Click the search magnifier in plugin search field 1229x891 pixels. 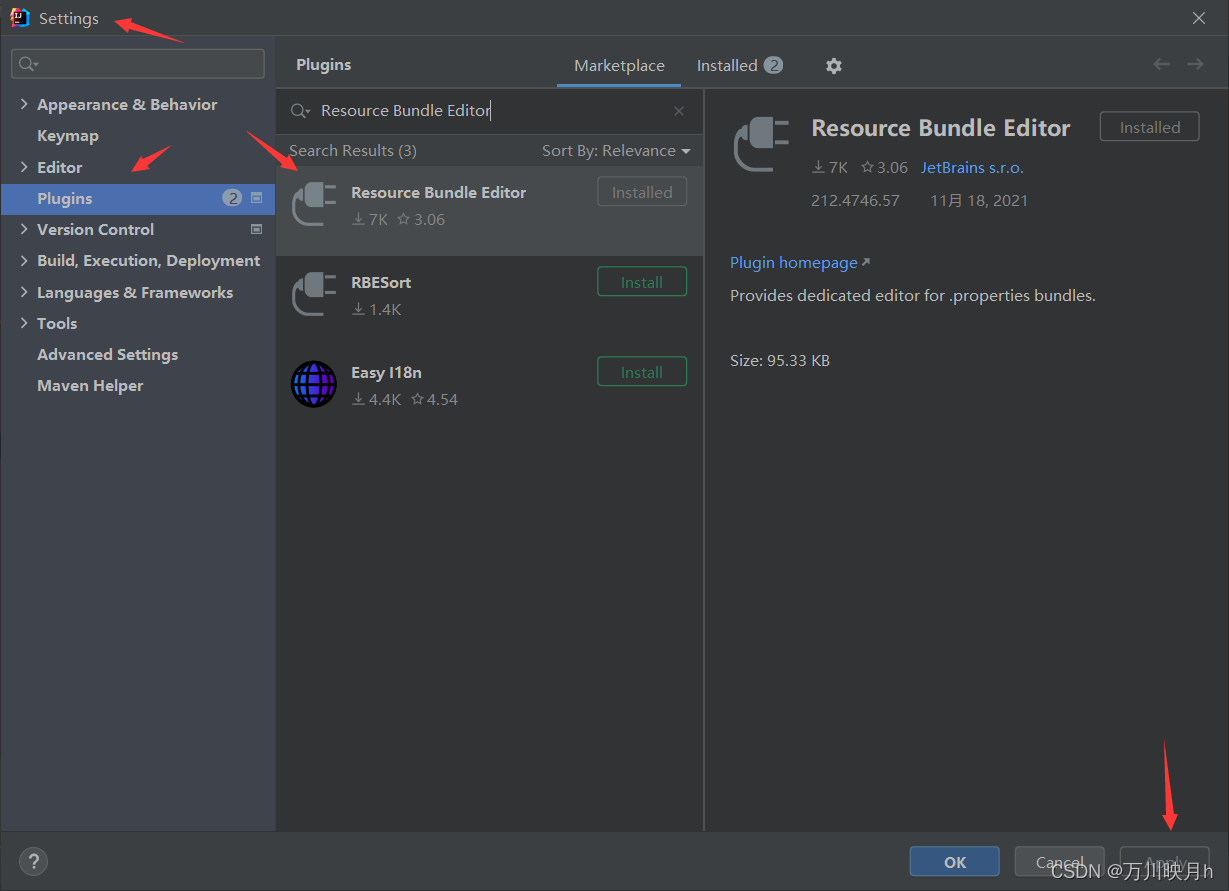click(300, 111)
